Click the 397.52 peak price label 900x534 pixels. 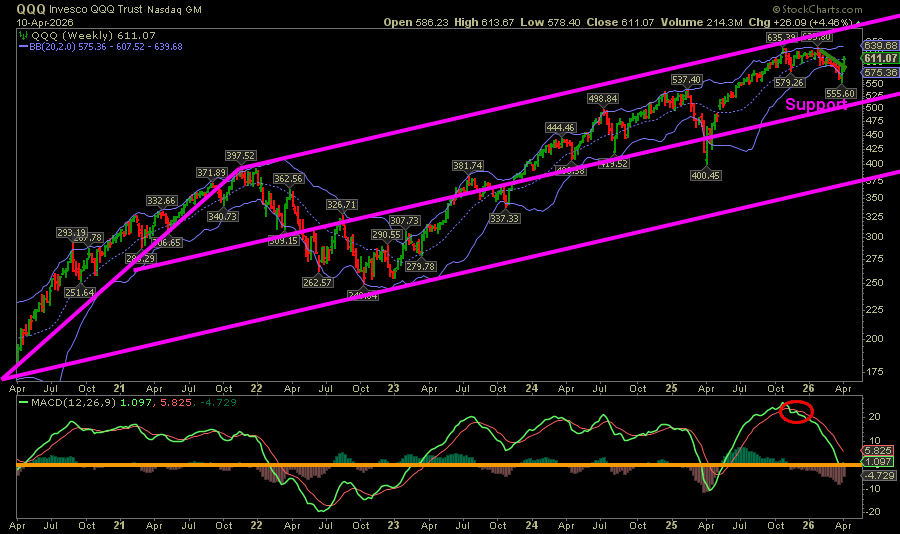click(x=241, y=156)
